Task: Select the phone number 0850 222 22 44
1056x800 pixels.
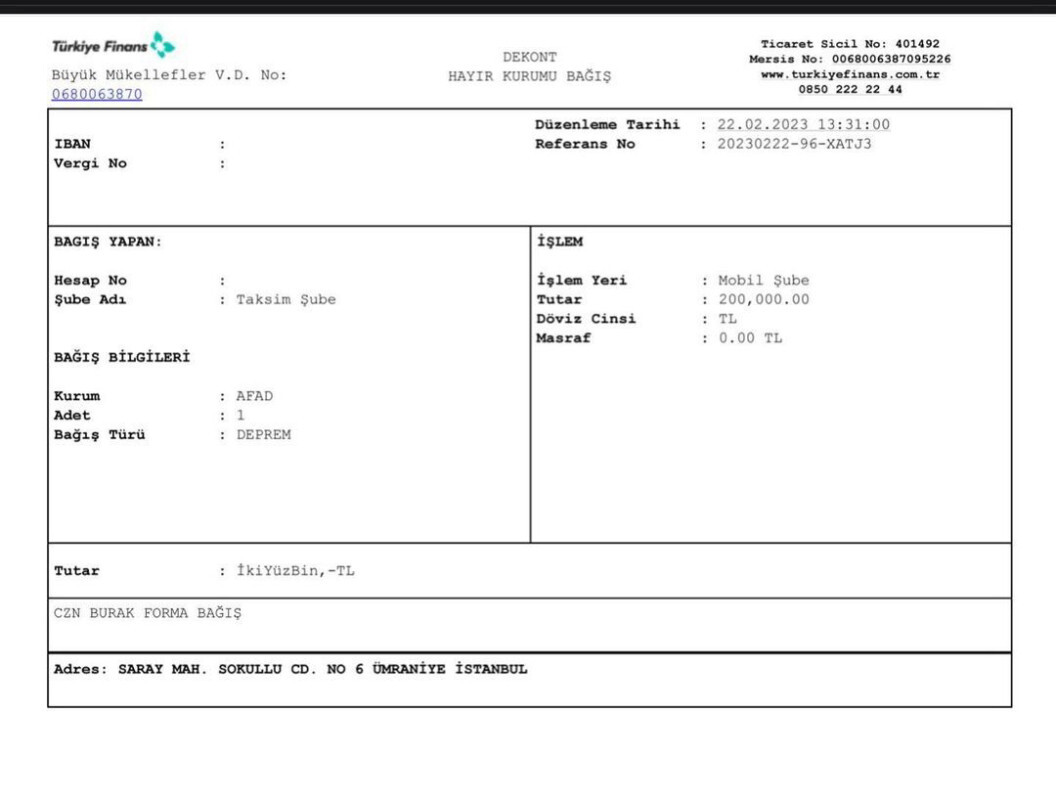Action: pos(850,89)
